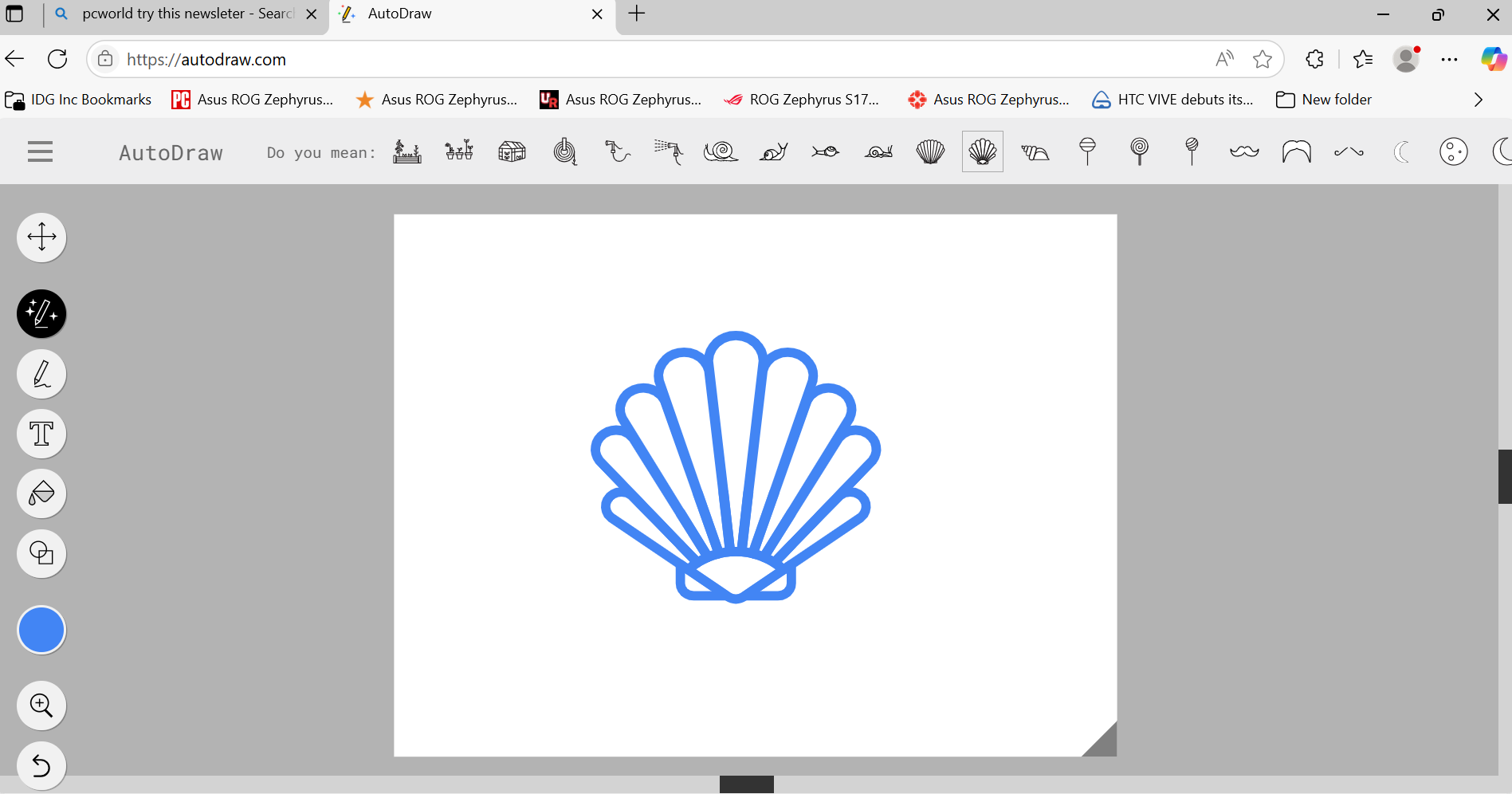The width and height of the screenshot is (1512, 794).
Task: Undo the last drawing action
Action: [41, 765]
